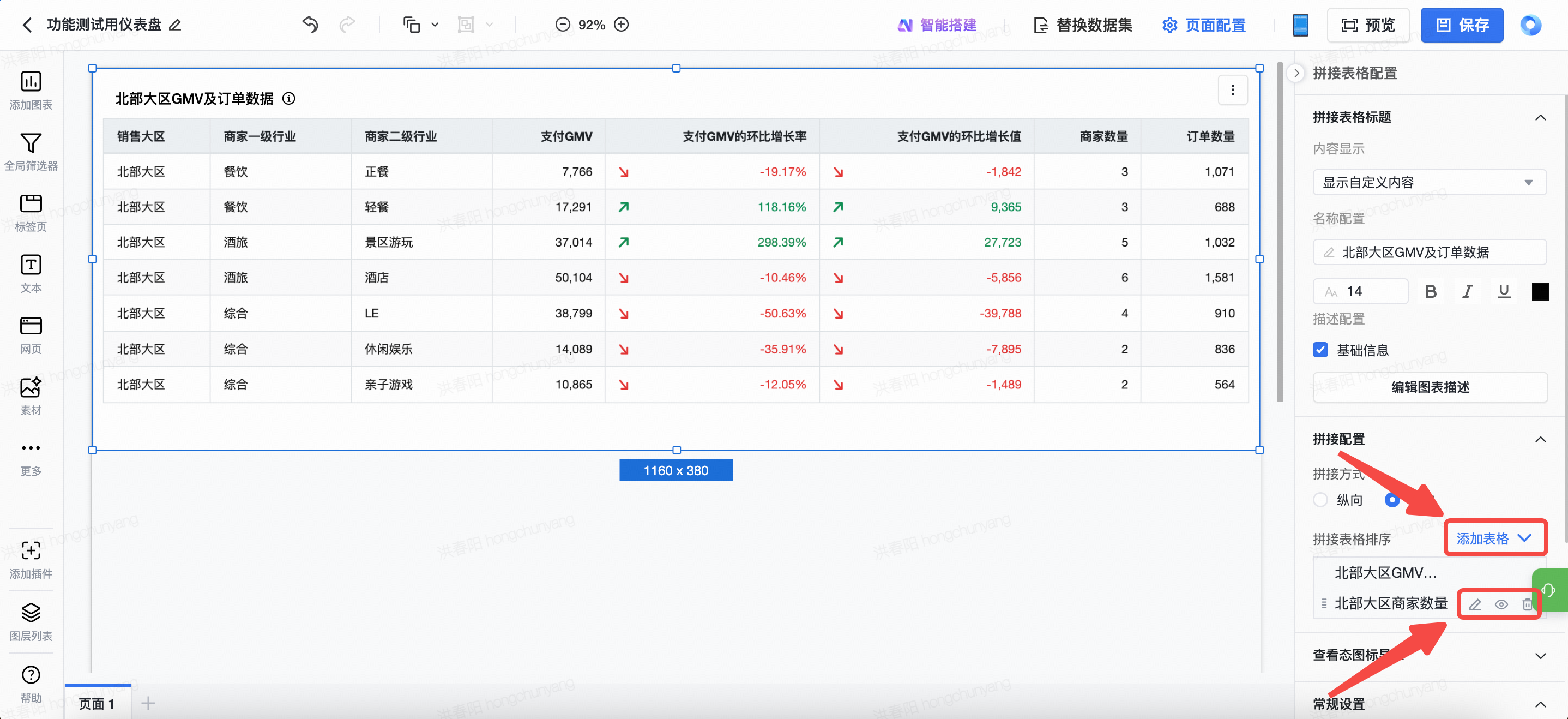
Task: Zoom out with the minus icon
Action: click(x=563, y=25)
